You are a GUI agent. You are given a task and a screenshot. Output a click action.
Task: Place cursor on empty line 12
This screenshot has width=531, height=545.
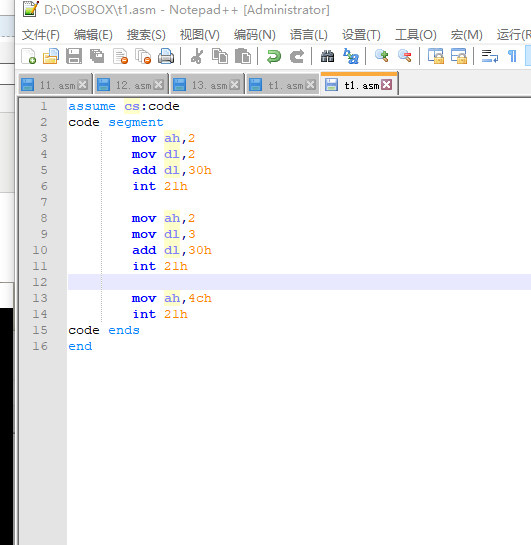pos(299,282)
